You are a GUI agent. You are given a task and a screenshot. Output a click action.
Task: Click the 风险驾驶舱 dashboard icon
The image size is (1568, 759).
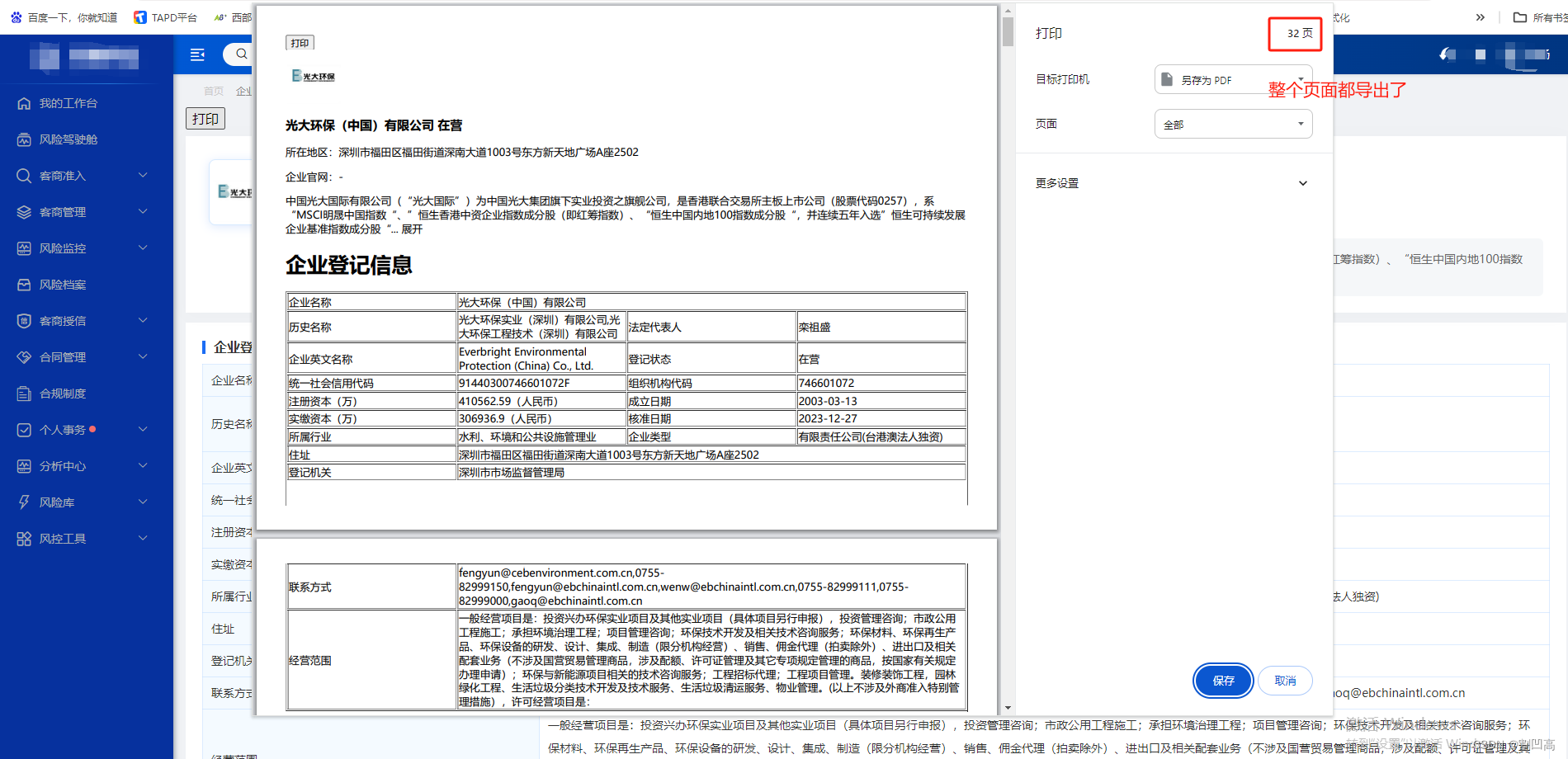[24, 139]
